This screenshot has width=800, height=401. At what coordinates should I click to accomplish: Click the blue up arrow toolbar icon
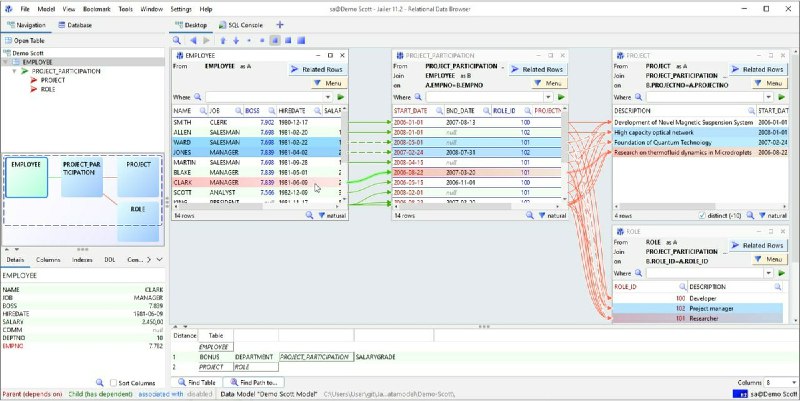(x=223, y=40)
